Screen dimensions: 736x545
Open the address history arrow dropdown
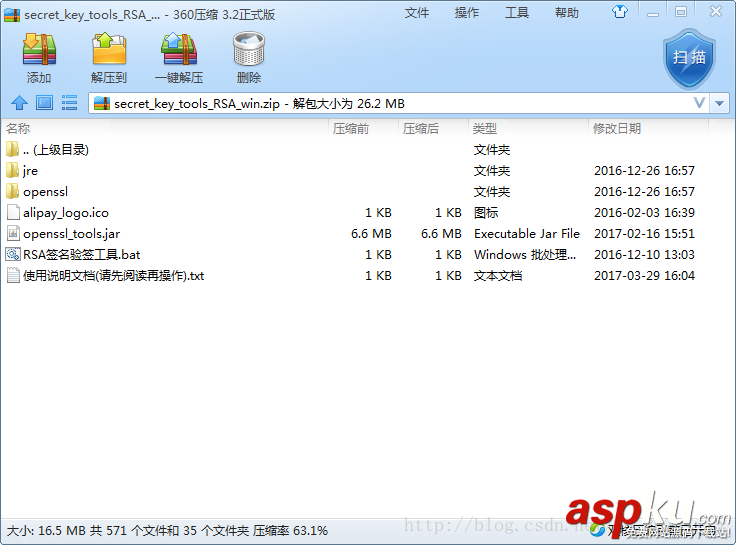pos(720,103)
